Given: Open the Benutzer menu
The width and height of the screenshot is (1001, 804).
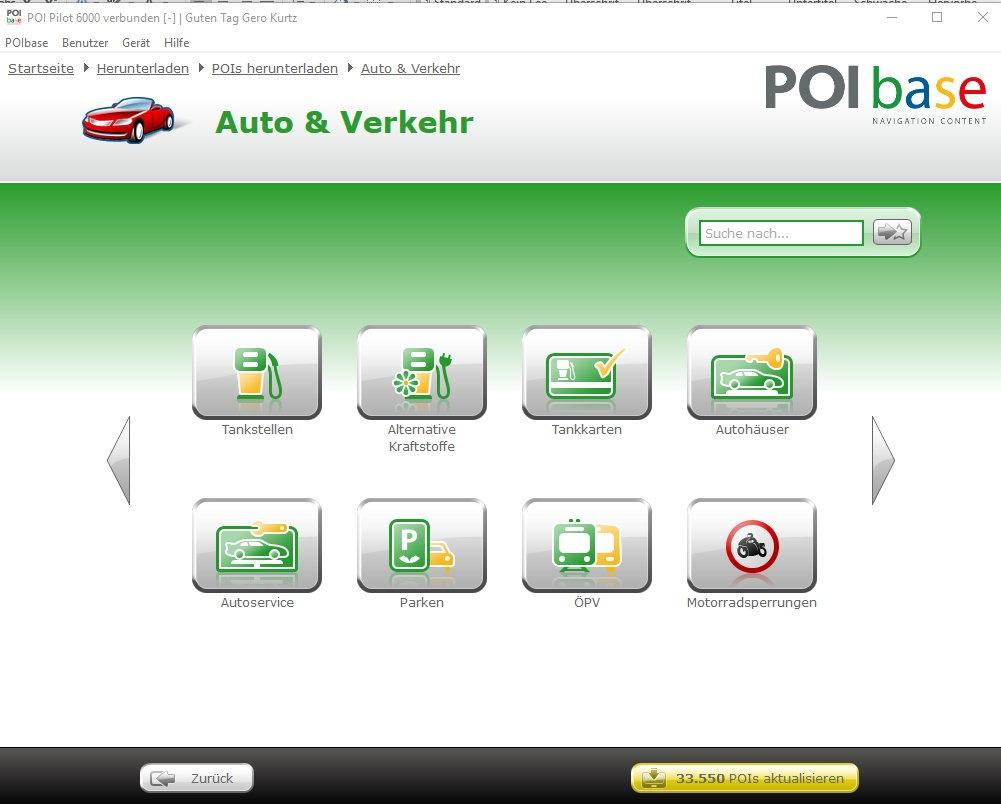Looking at the screenshot, I should click(85, 43).
